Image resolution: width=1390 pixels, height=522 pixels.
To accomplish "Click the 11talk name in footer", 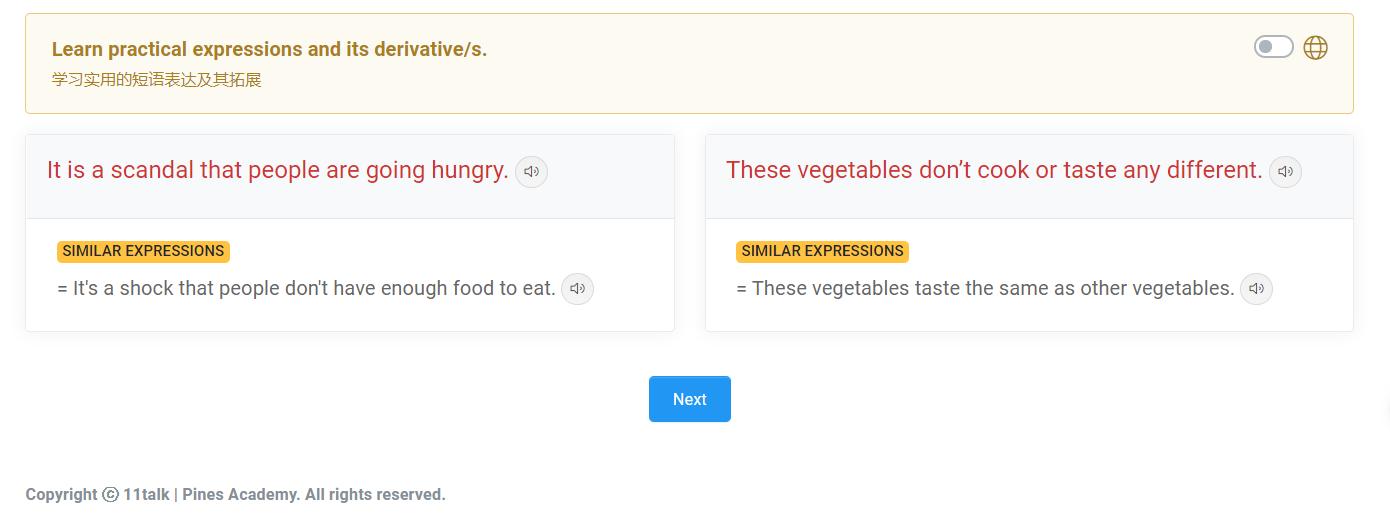I will point(146,495).
